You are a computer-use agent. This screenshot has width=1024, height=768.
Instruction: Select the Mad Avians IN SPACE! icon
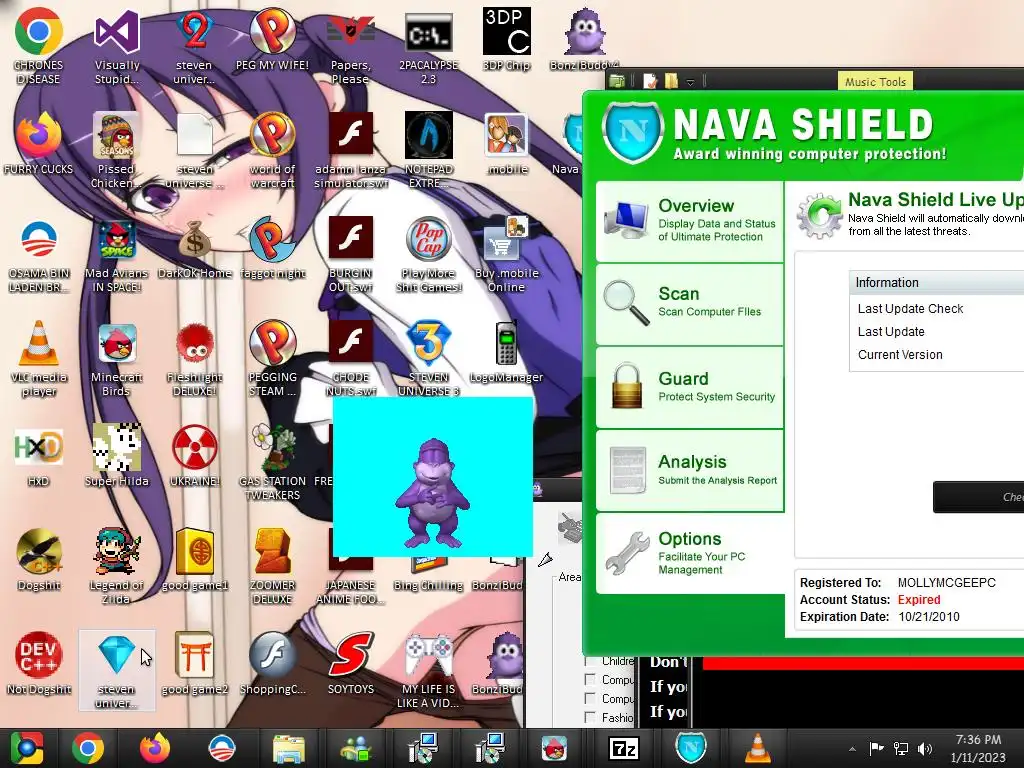click(116, 256)
